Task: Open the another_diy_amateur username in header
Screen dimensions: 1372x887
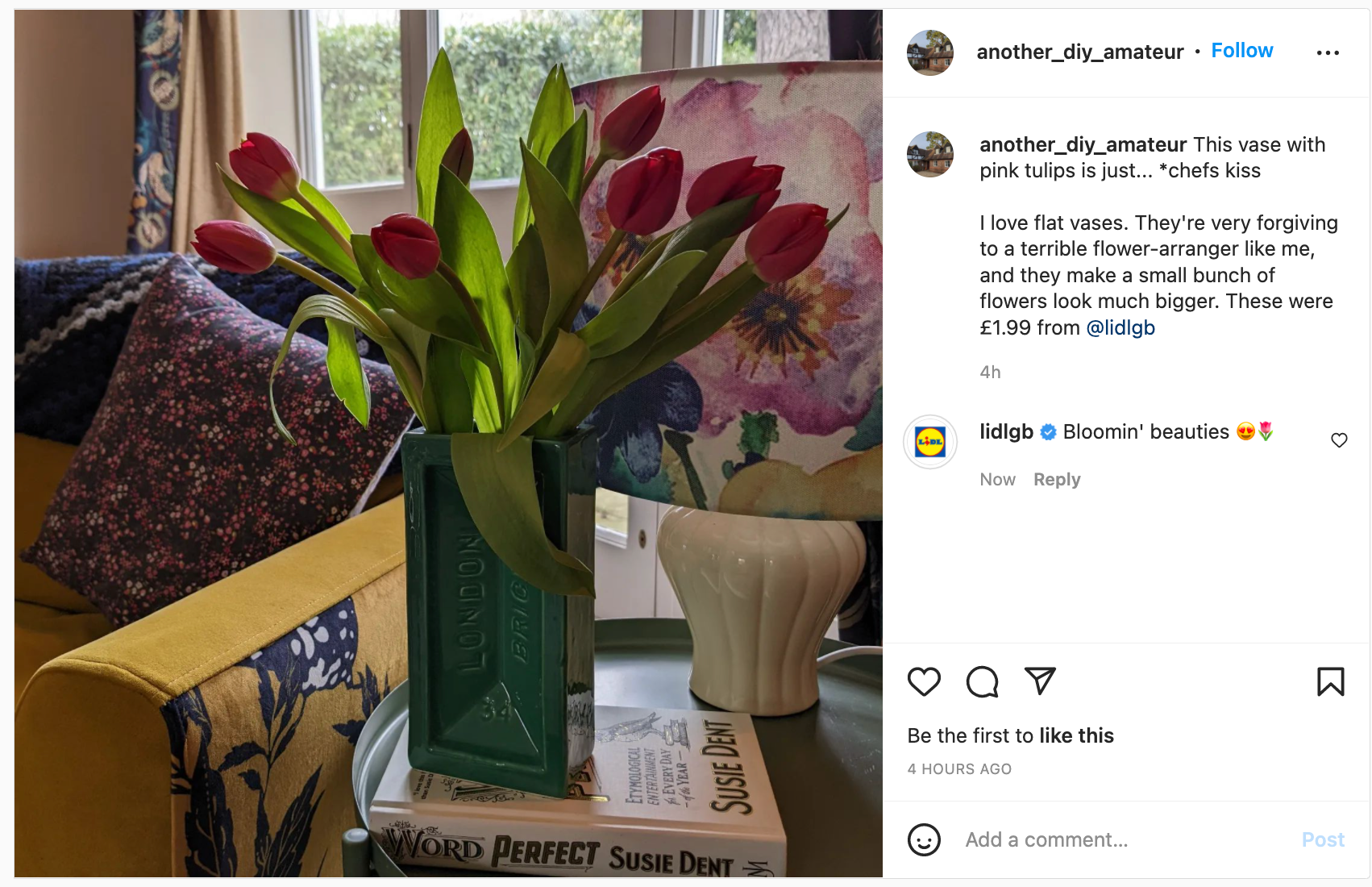Action: click(1079, 52)
